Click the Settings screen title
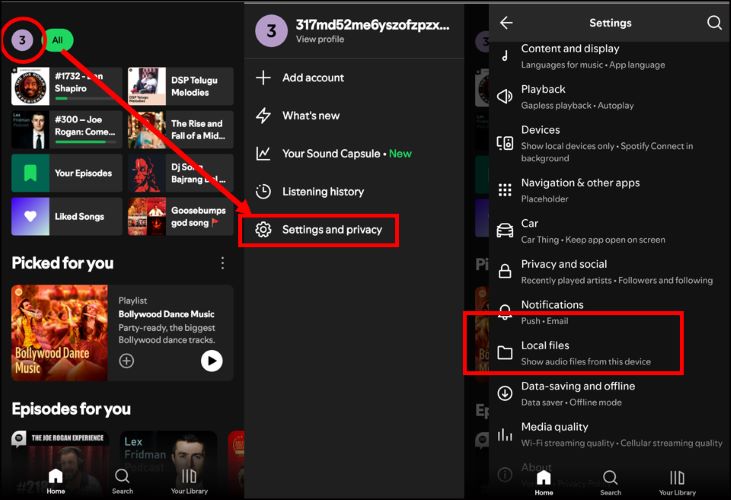Viewport: 731px width, 500px height. (610, 23)
